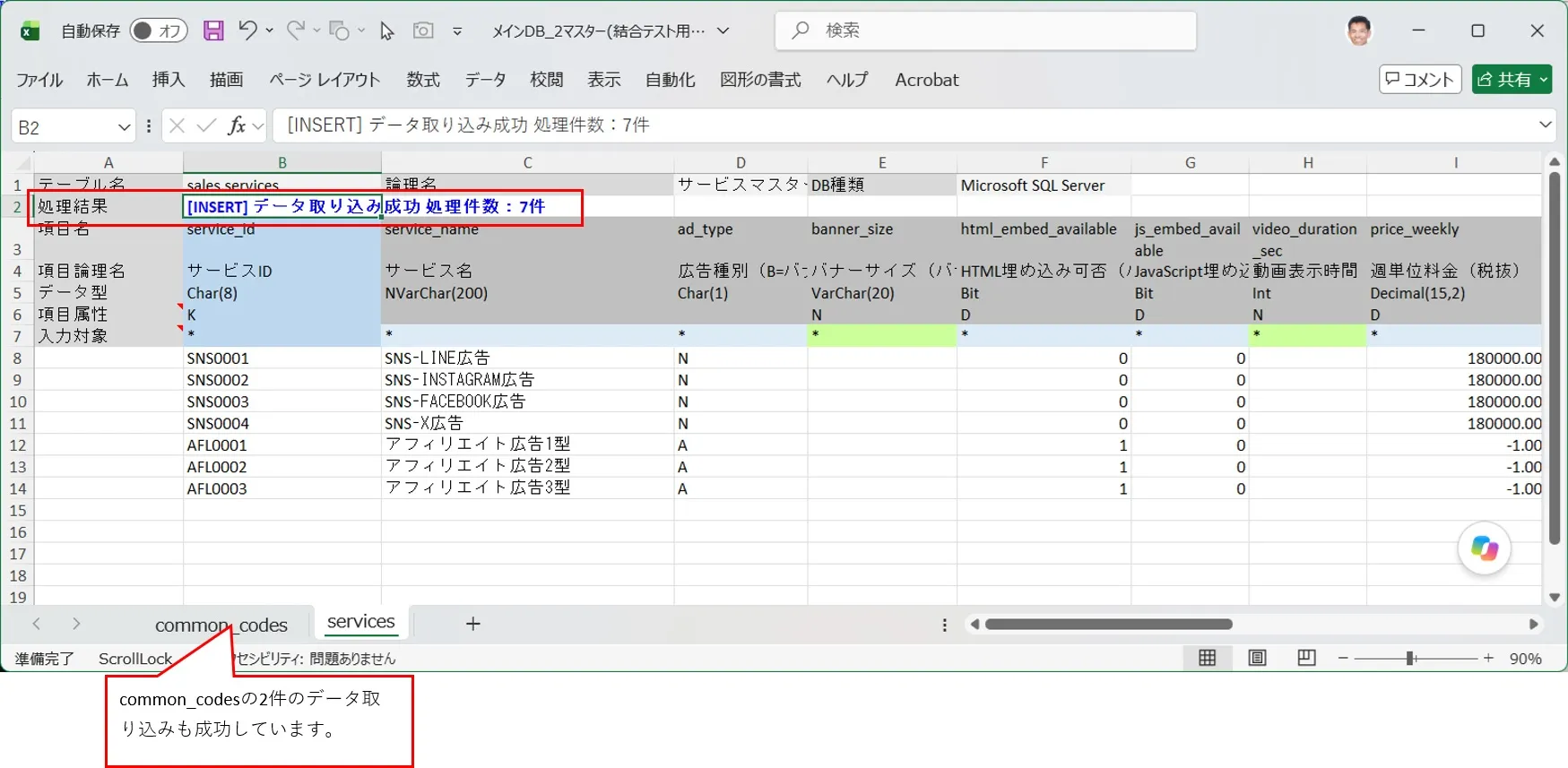1568x768 pixels.
Task: Click the Redo arrow icon
Action: [295, 30]
